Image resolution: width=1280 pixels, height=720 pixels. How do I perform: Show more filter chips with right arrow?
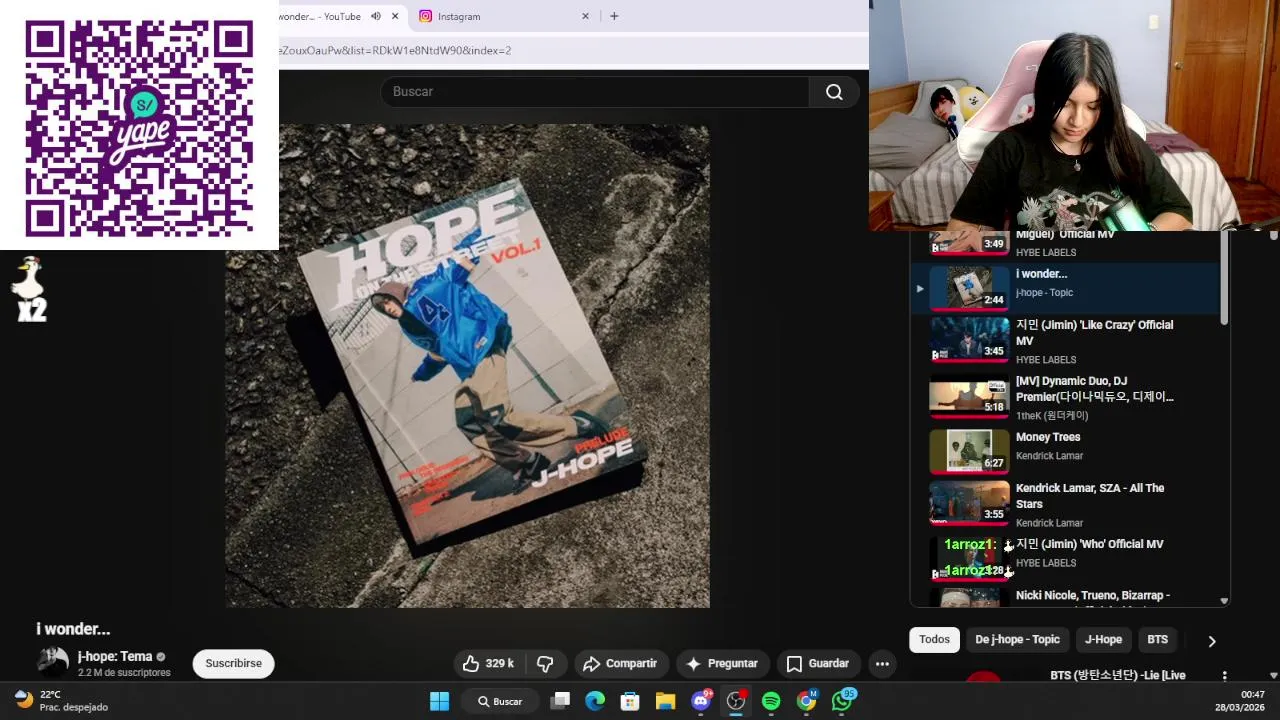pos(1212,641)
